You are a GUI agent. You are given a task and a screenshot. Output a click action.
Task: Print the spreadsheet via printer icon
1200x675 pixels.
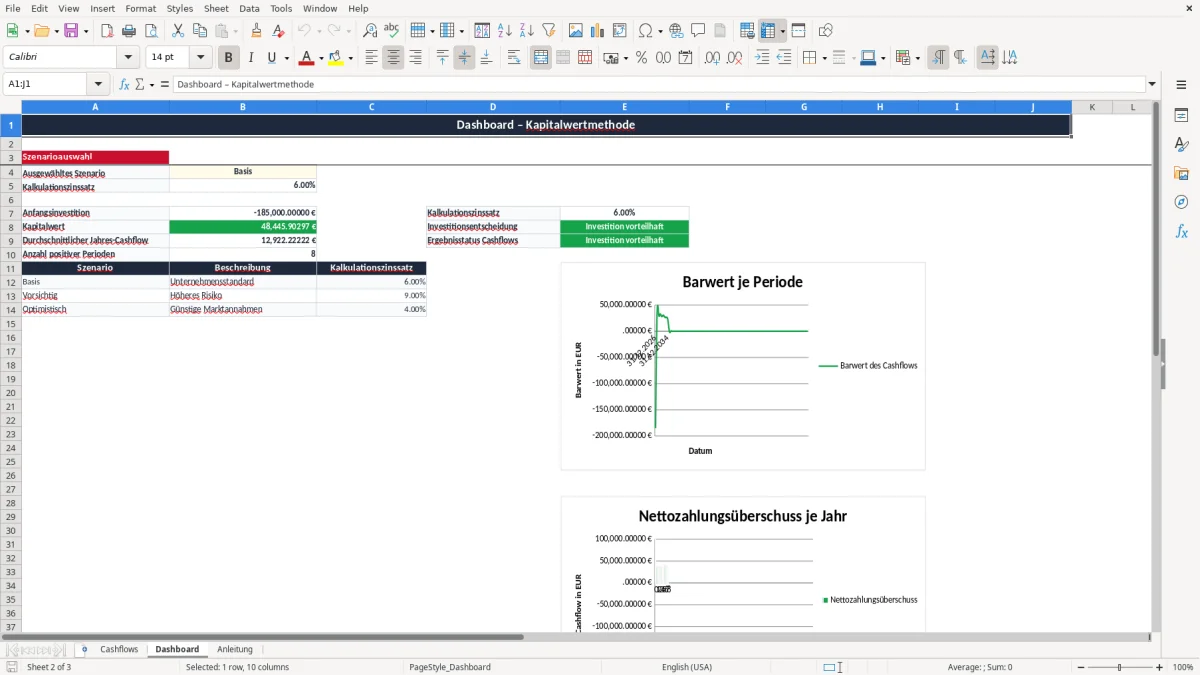[x=129, y=31]
